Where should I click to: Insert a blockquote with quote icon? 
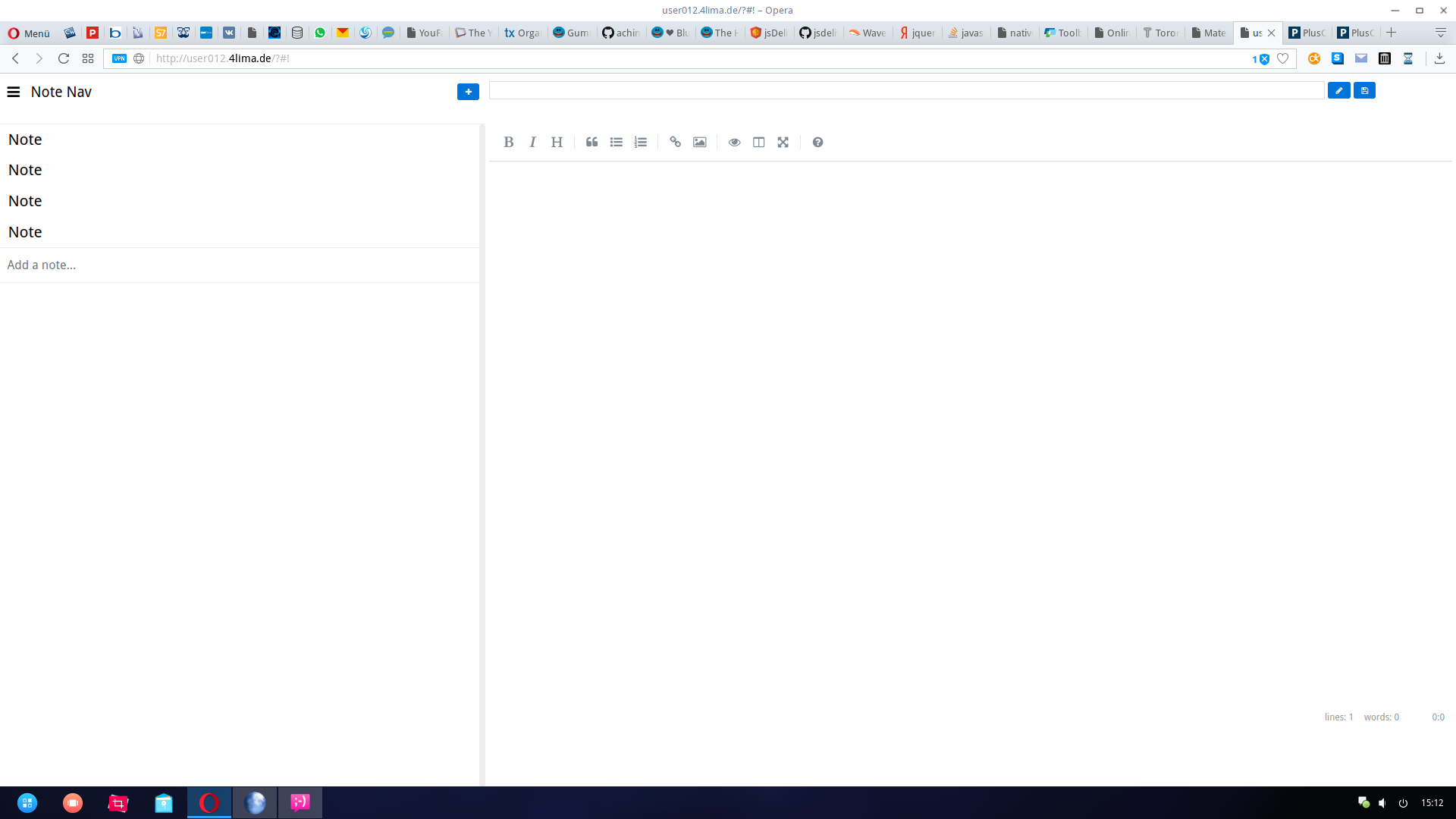click(592, 142)
